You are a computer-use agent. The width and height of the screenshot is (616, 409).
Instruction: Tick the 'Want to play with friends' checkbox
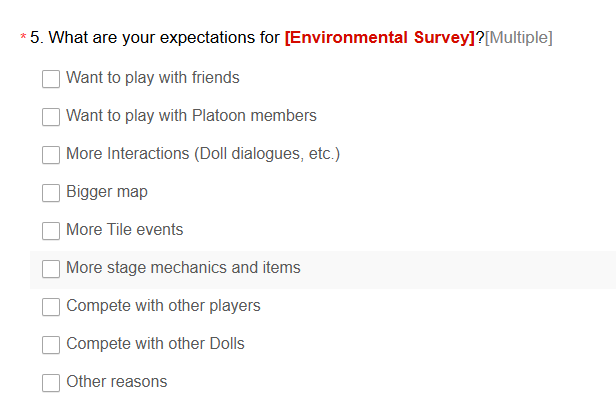(x=51, y=79)
